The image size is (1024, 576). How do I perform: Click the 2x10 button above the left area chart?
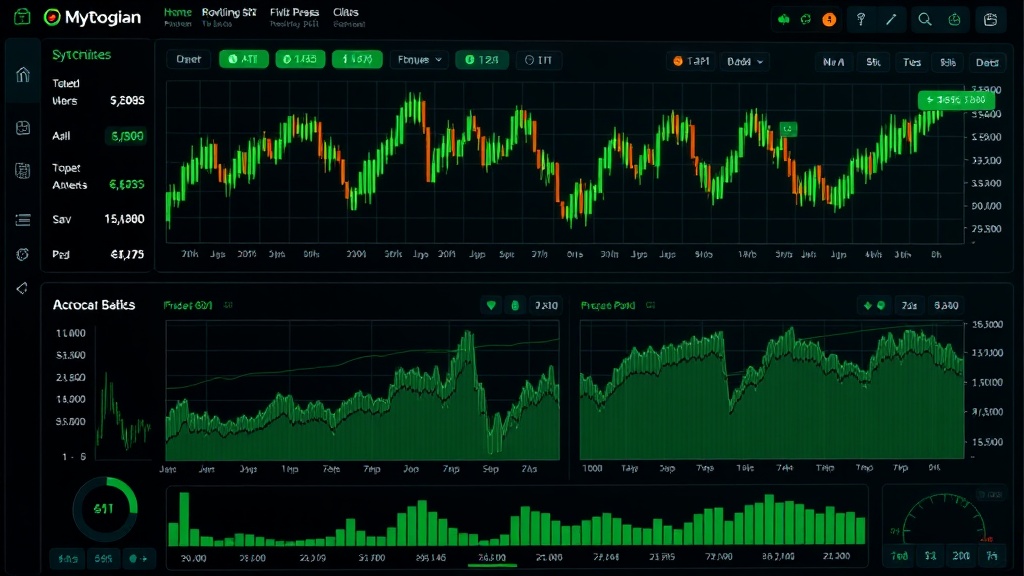click(x=547, y=305)
